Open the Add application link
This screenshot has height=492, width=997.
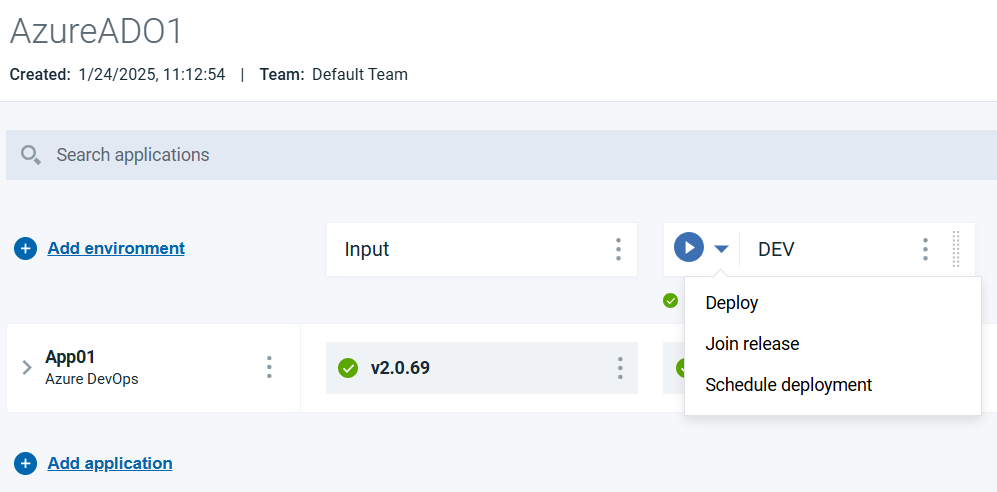110,463
